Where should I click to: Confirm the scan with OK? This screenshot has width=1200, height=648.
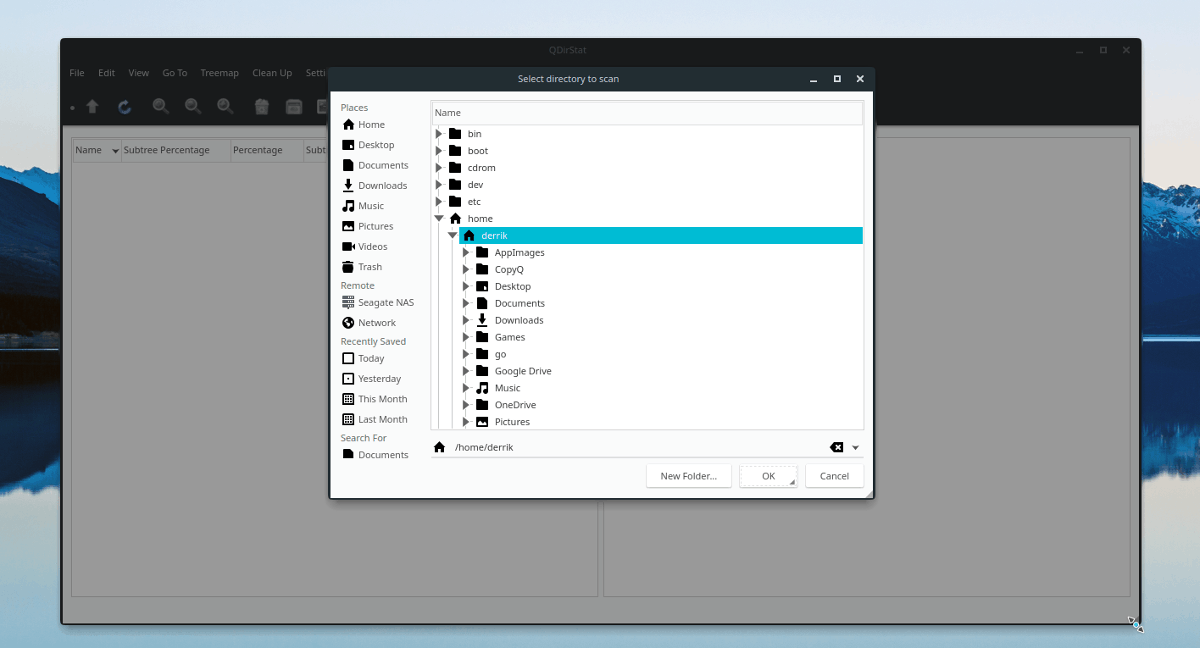click(x=767, y=475)
